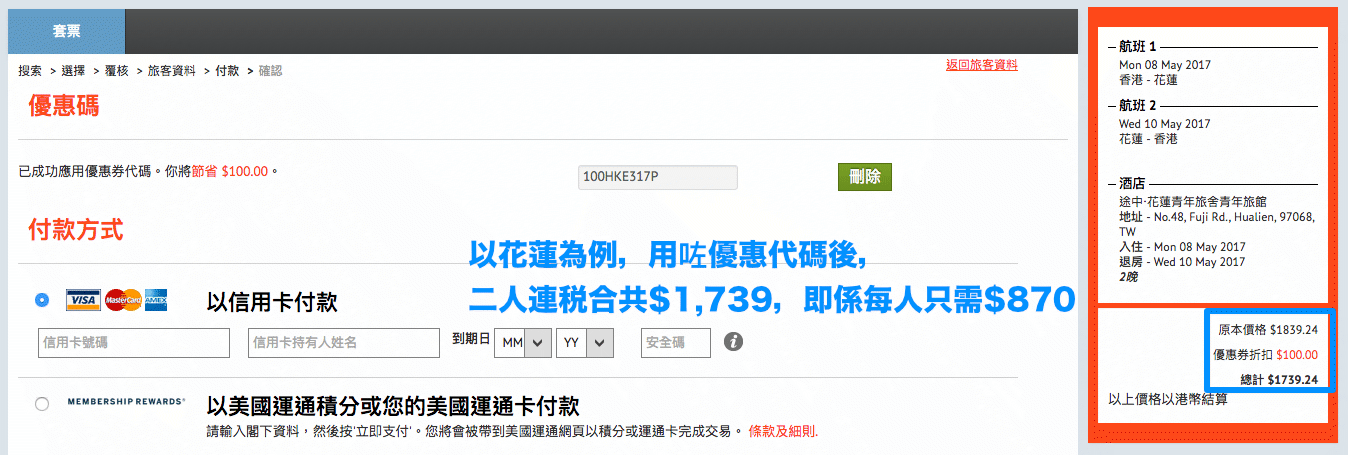Click the Membership Rewards logo
This screenshot has width=1348, height=455.
pos(126,401)
